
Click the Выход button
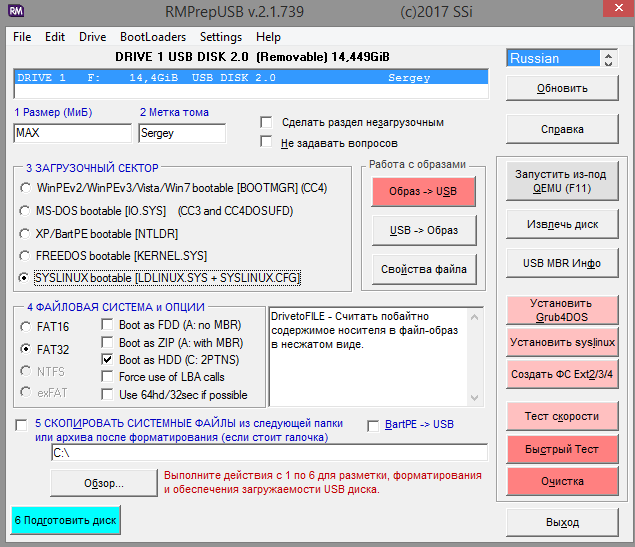(562, 522)
